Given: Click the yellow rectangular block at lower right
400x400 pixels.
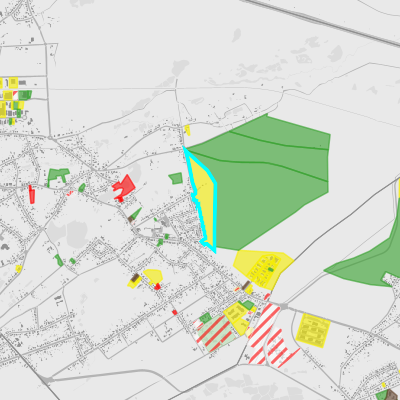Looking at the screenshot, I should click(x=313, y=330).
